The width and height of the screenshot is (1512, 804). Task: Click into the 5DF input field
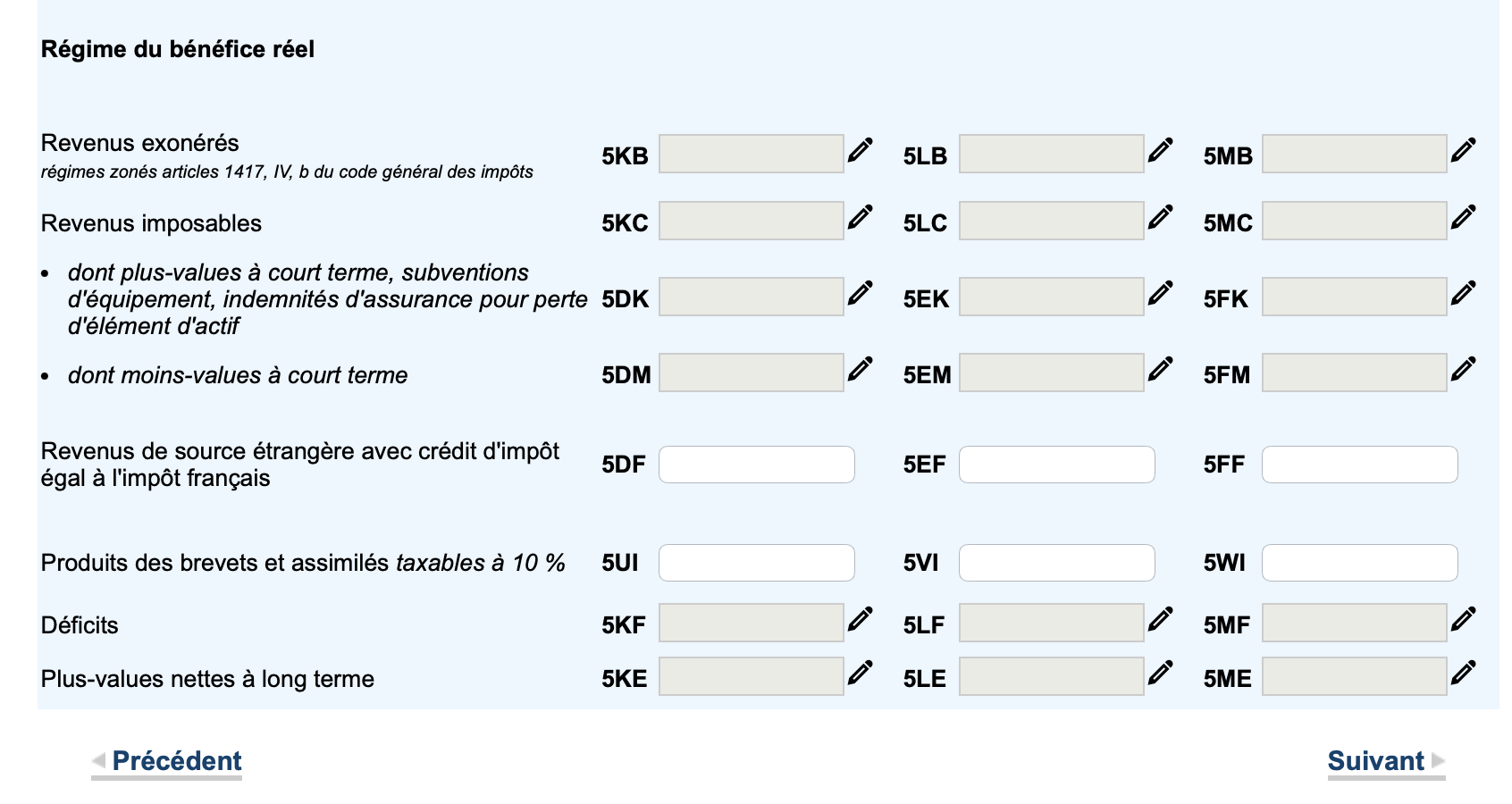756,465
